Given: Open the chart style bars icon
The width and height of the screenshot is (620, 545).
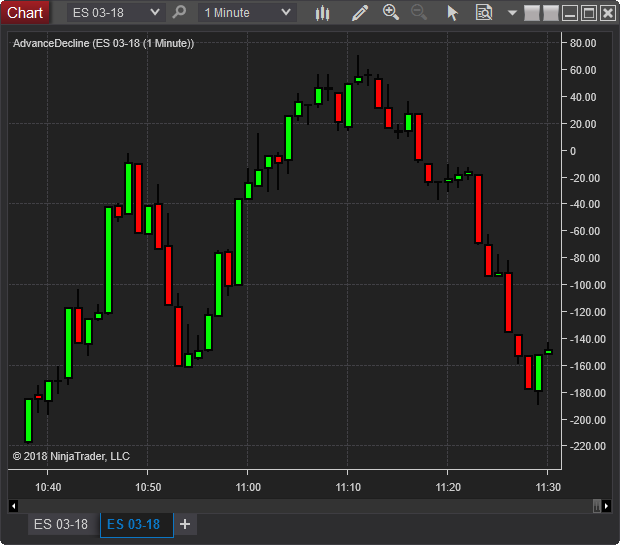Looking at the screenshot, I should tap(322, 13).
